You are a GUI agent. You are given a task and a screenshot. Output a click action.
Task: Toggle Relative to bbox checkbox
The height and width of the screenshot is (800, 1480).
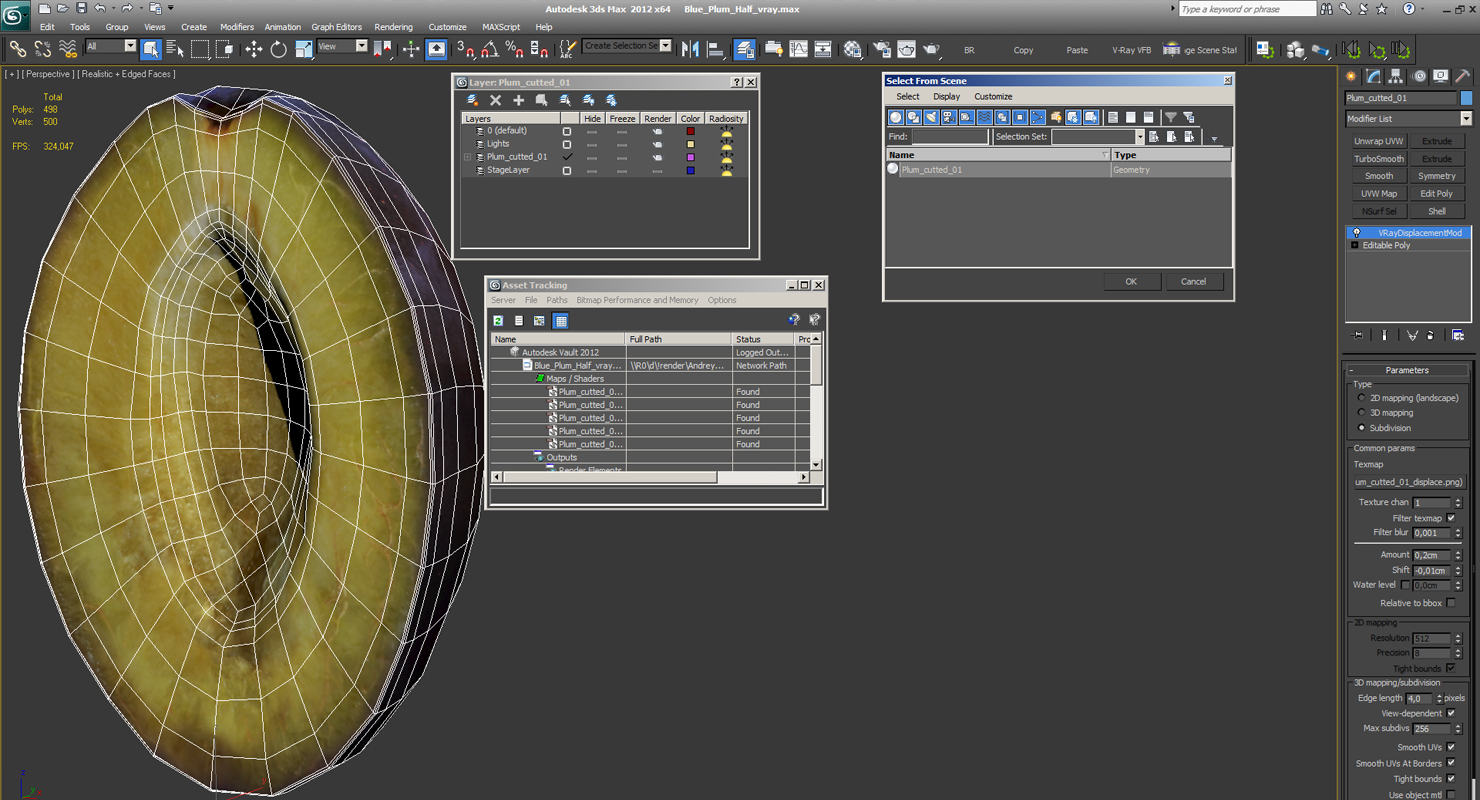[1451, 603]
